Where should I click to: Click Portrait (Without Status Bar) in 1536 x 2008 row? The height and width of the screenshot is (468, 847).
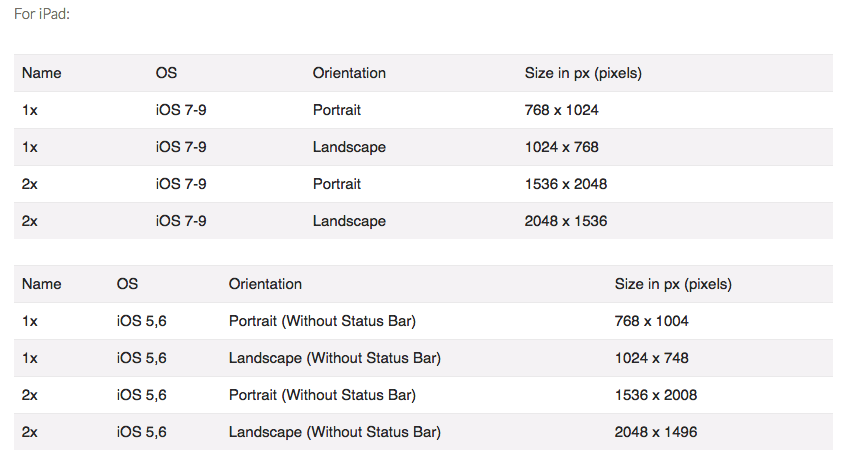pyautogui.click(x=322, y=395)
